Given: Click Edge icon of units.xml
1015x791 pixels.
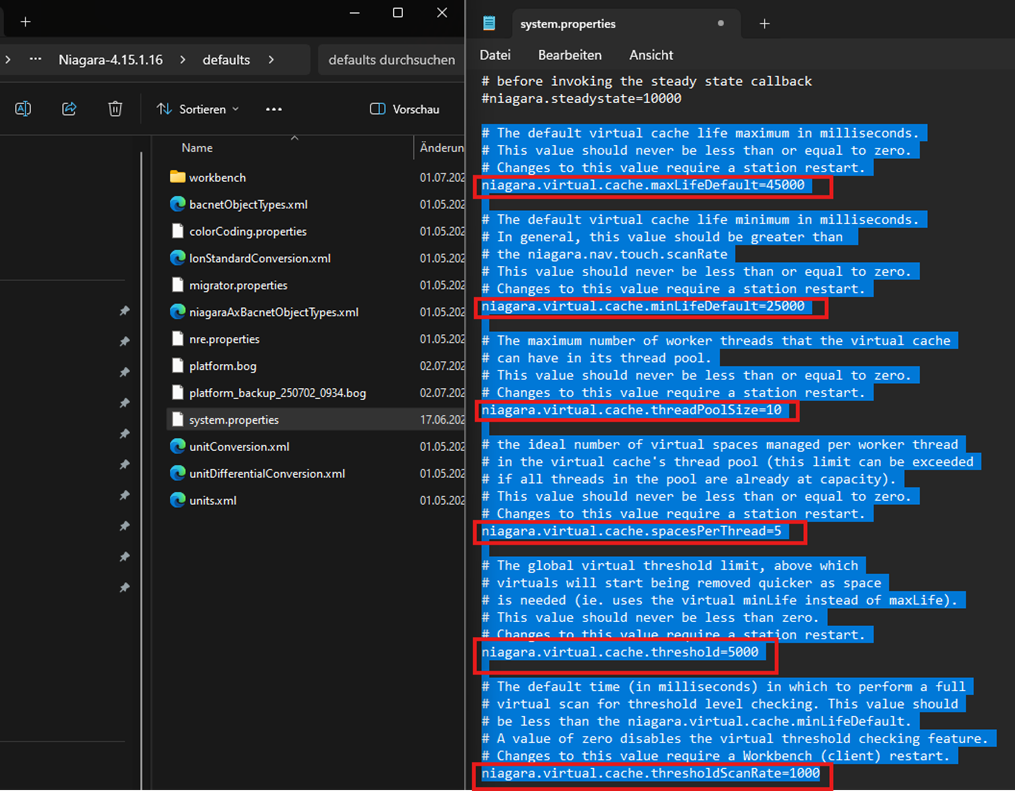Looking at the screenshot, I should point(177,500).
